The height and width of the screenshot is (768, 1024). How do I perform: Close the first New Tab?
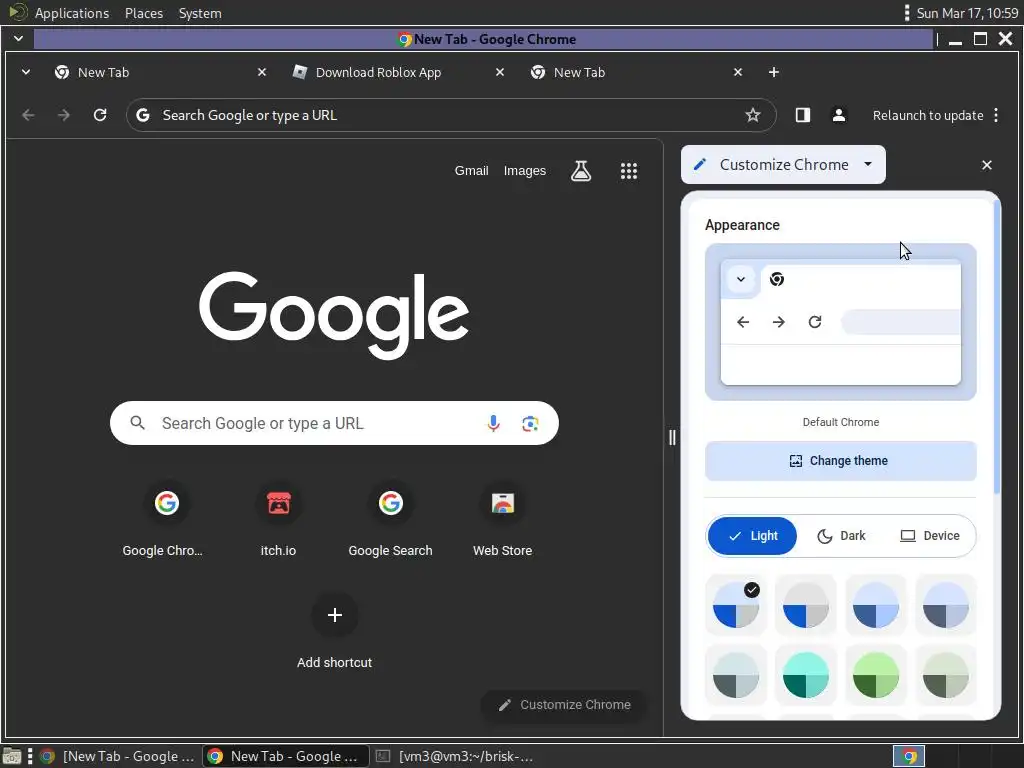coord(262,72)
